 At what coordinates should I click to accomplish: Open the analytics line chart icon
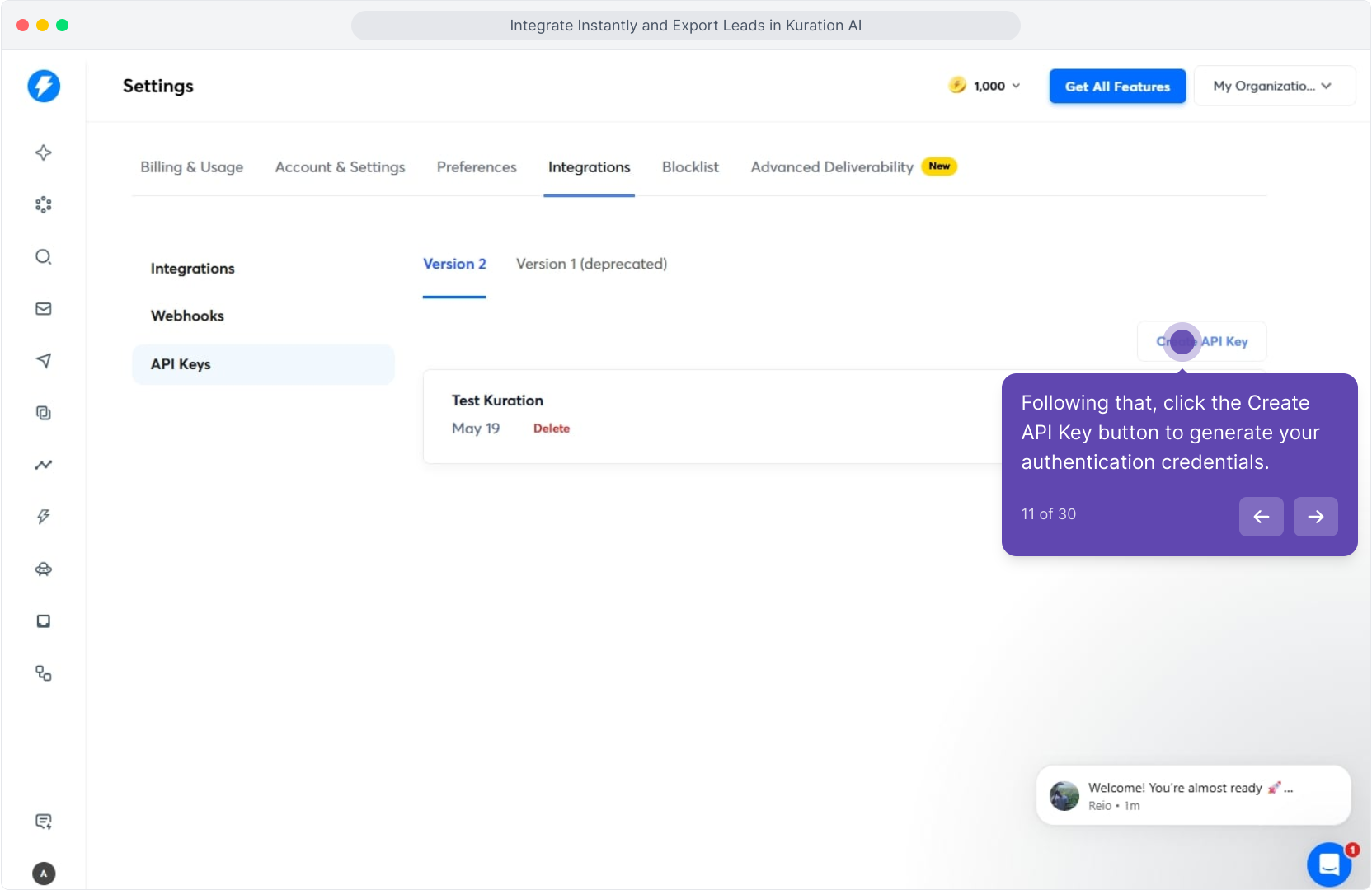(44, 465)
